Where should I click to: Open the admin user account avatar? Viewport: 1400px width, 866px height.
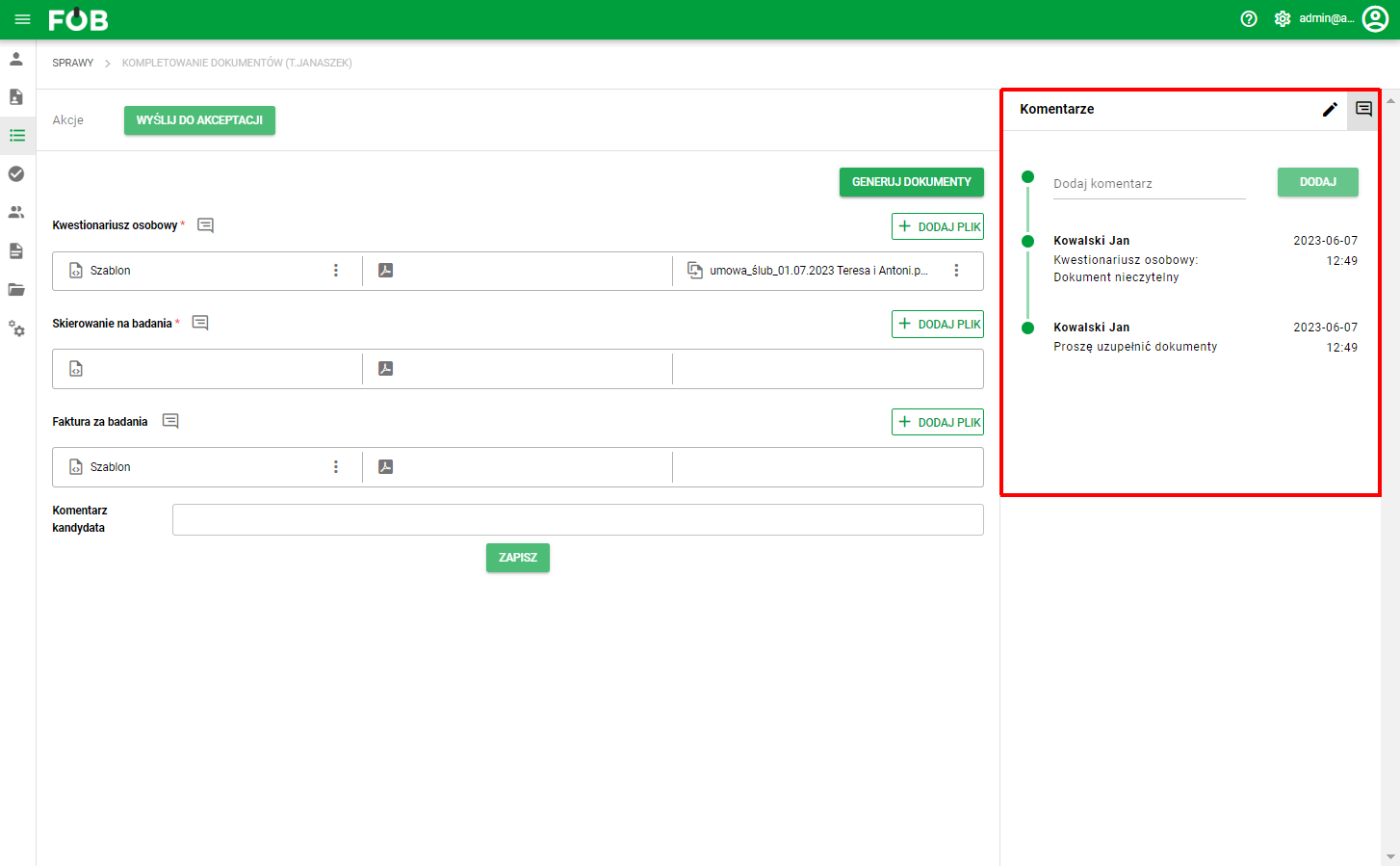[1375, 18]
